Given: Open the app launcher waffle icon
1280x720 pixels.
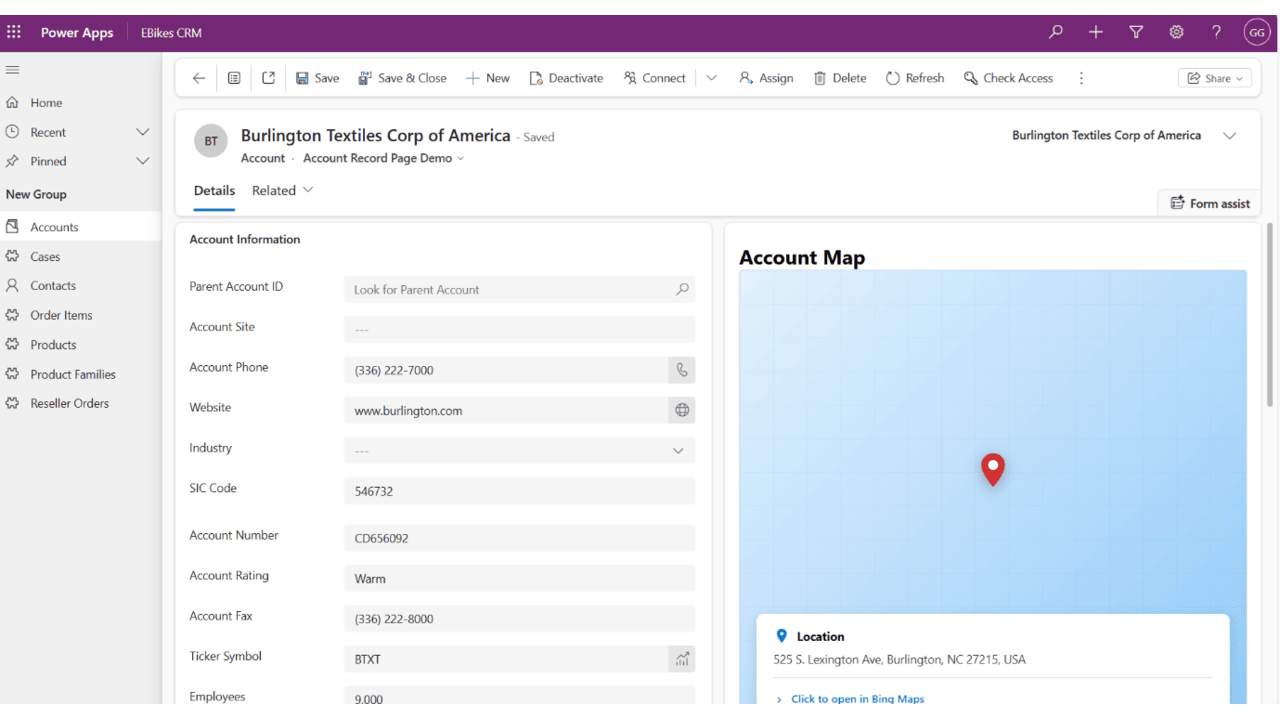Looking at the screenshot, I should (14, 32).
